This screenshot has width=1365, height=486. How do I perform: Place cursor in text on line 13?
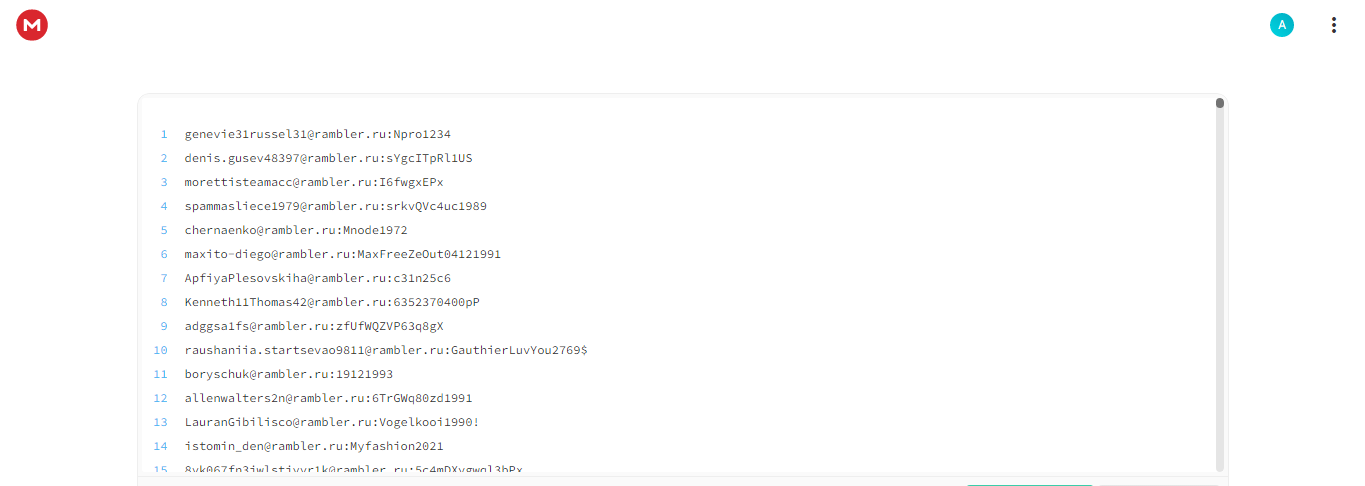pyautogui.click(x=332, y=422)
